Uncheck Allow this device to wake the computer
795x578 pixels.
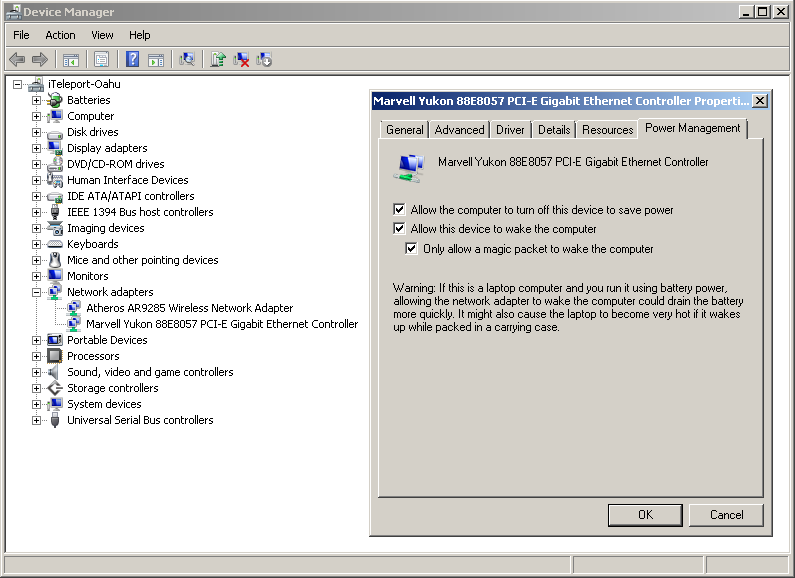click(399, 229)
